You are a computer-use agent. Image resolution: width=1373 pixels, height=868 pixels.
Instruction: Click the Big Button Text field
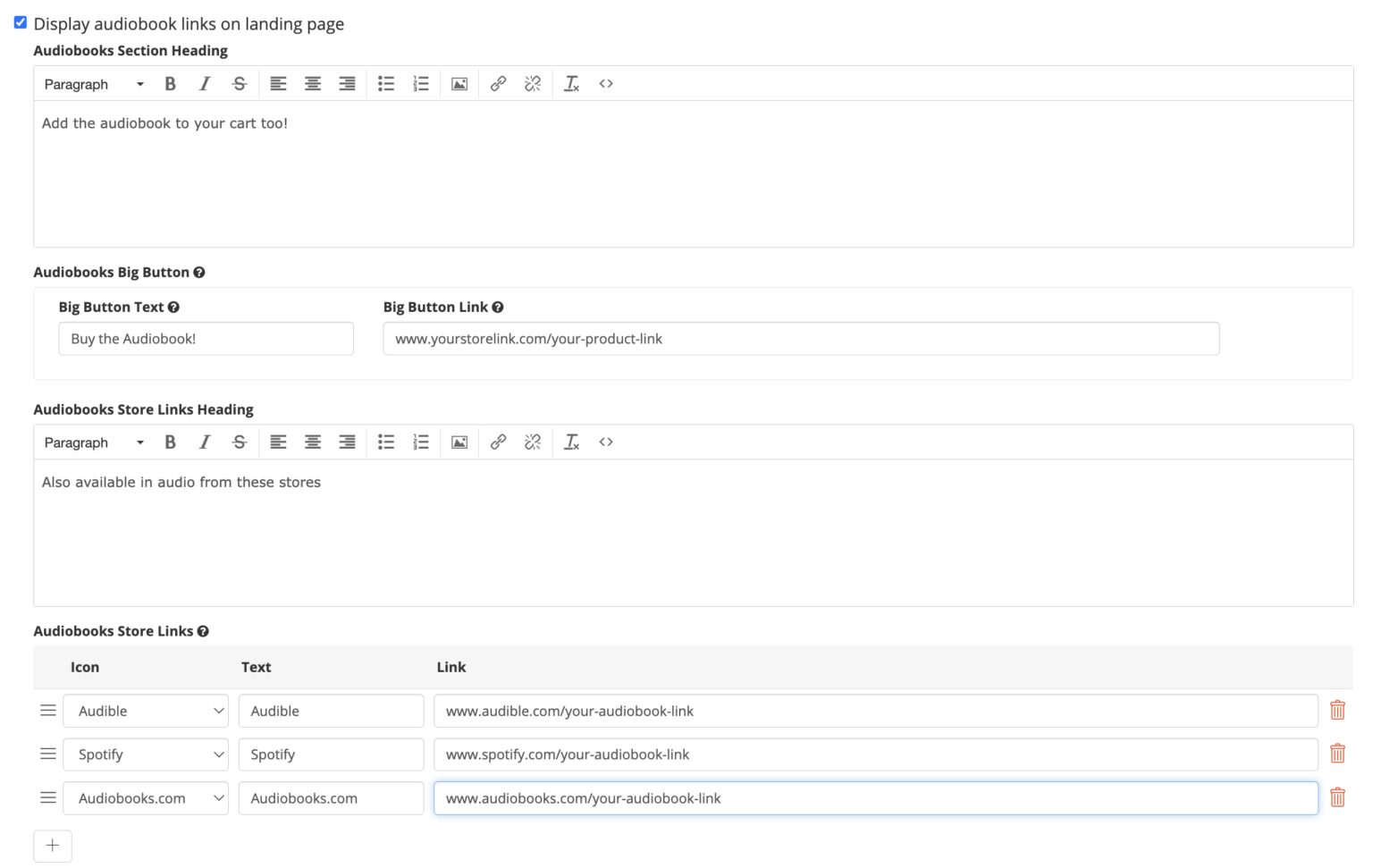pos(206,339)
